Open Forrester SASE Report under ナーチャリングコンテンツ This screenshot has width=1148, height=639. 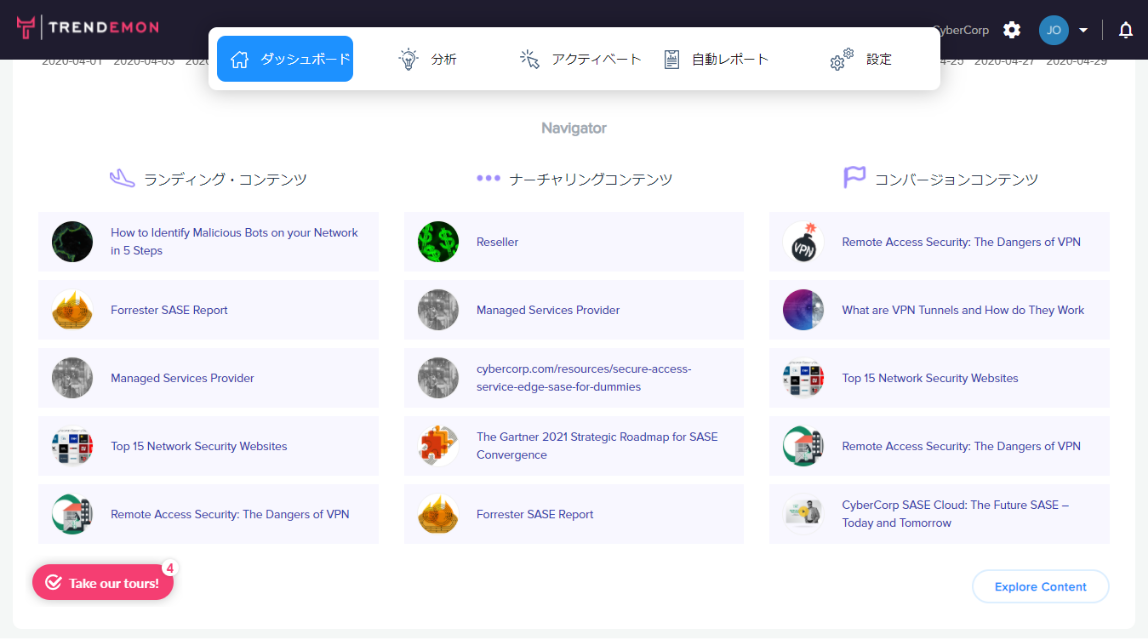coord(534,514)
